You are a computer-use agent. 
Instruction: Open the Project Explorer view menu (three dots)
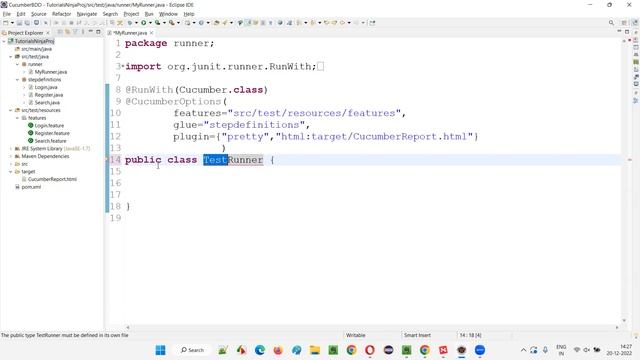pyautogui.click(x=83, y=32)
